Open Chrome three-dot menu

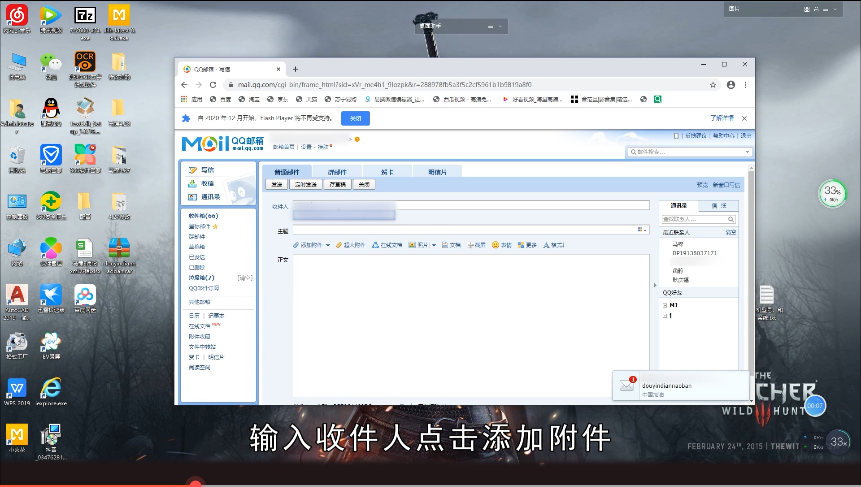tap(745, 85)
